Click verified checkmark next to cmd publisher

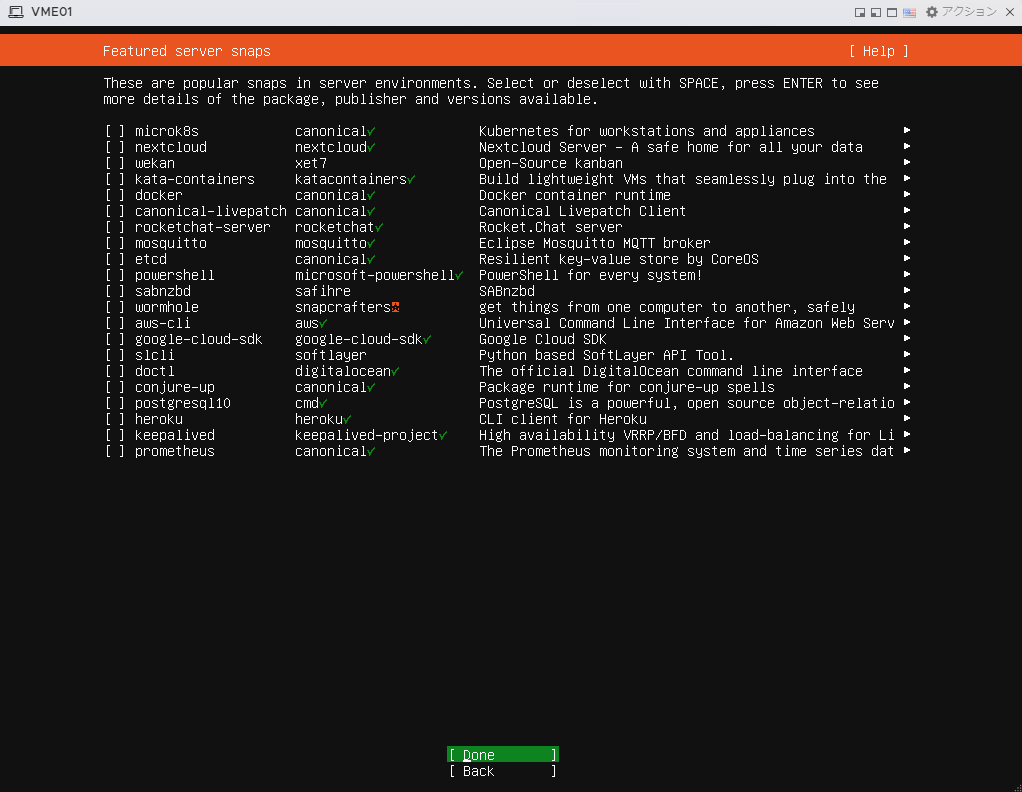click(323, 403)
